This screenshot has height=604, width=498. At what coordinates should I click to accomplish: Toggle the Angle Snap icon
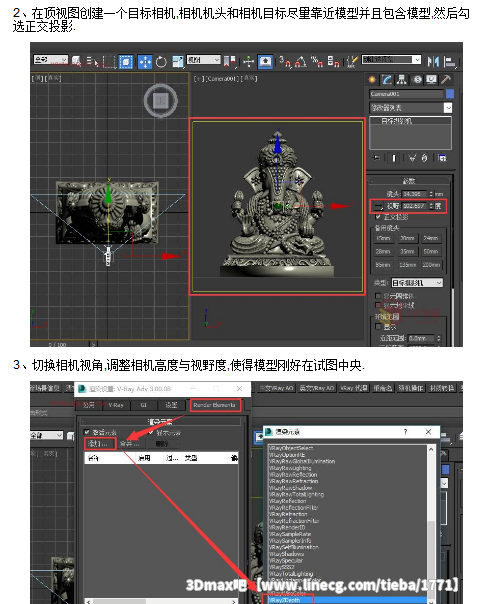[x=301, y=62]
